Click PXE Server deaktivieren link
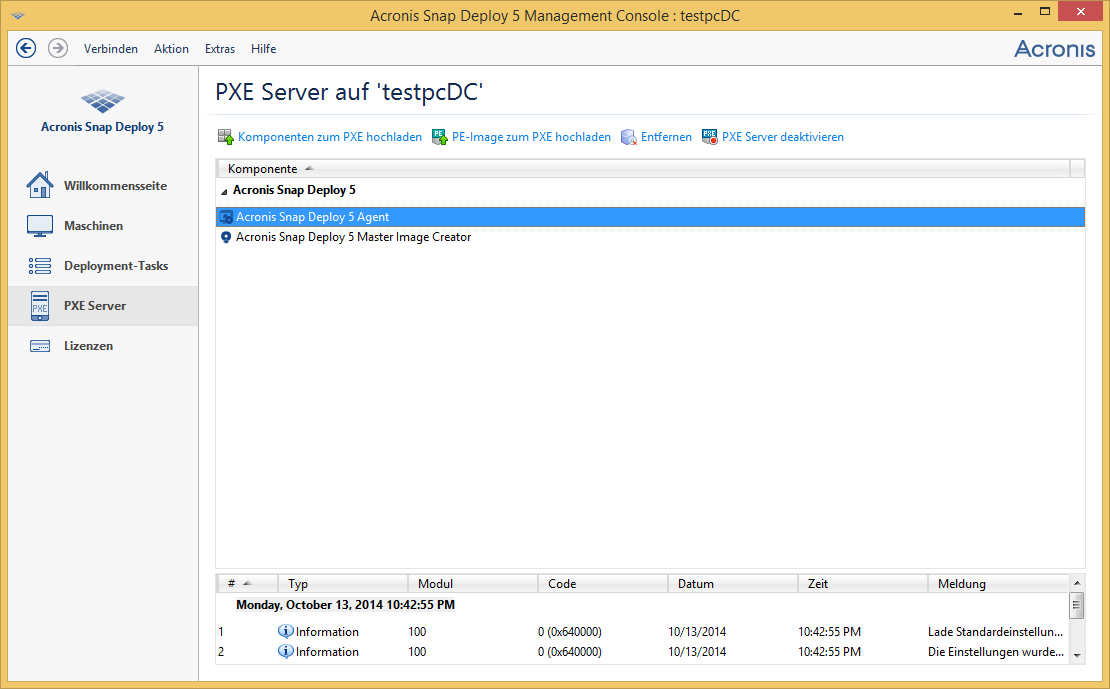1110x689 pixels. tap(783, 137)
